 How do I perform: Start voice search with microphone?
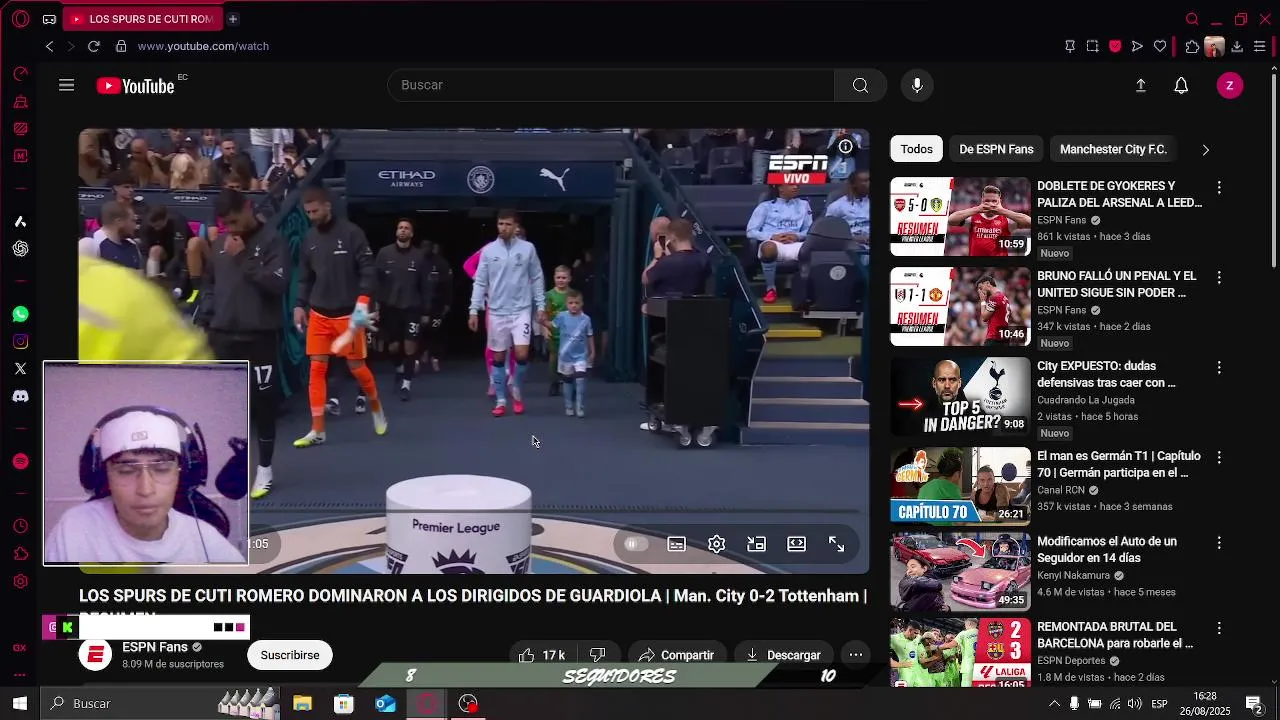click(917, 85)
